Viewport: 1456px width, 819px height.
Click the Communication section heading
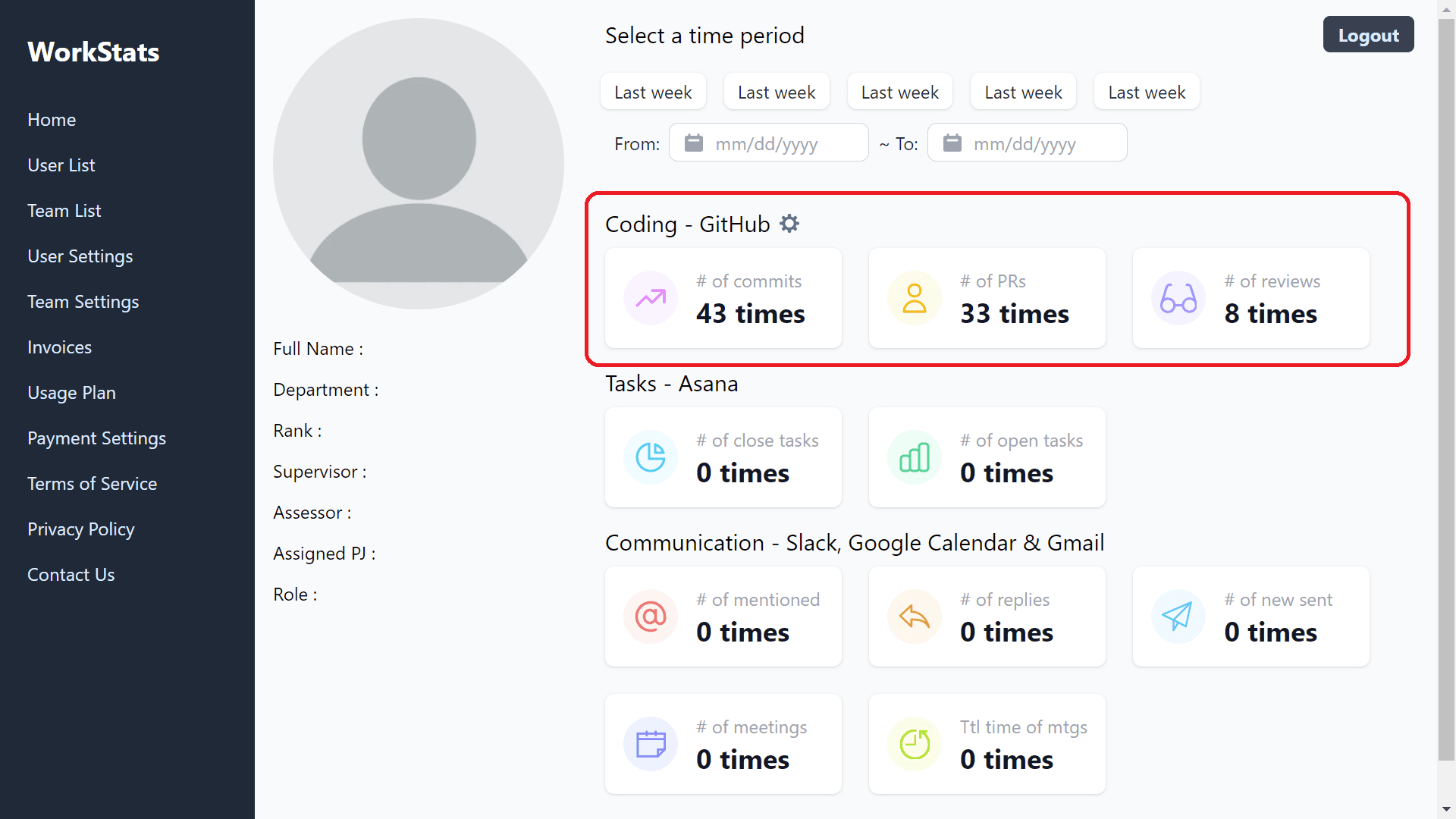(855, 543)
